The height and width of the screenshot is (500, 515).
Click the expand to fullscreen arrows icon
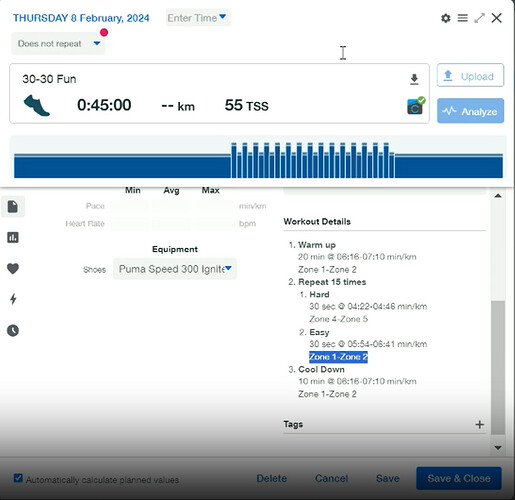479,18
